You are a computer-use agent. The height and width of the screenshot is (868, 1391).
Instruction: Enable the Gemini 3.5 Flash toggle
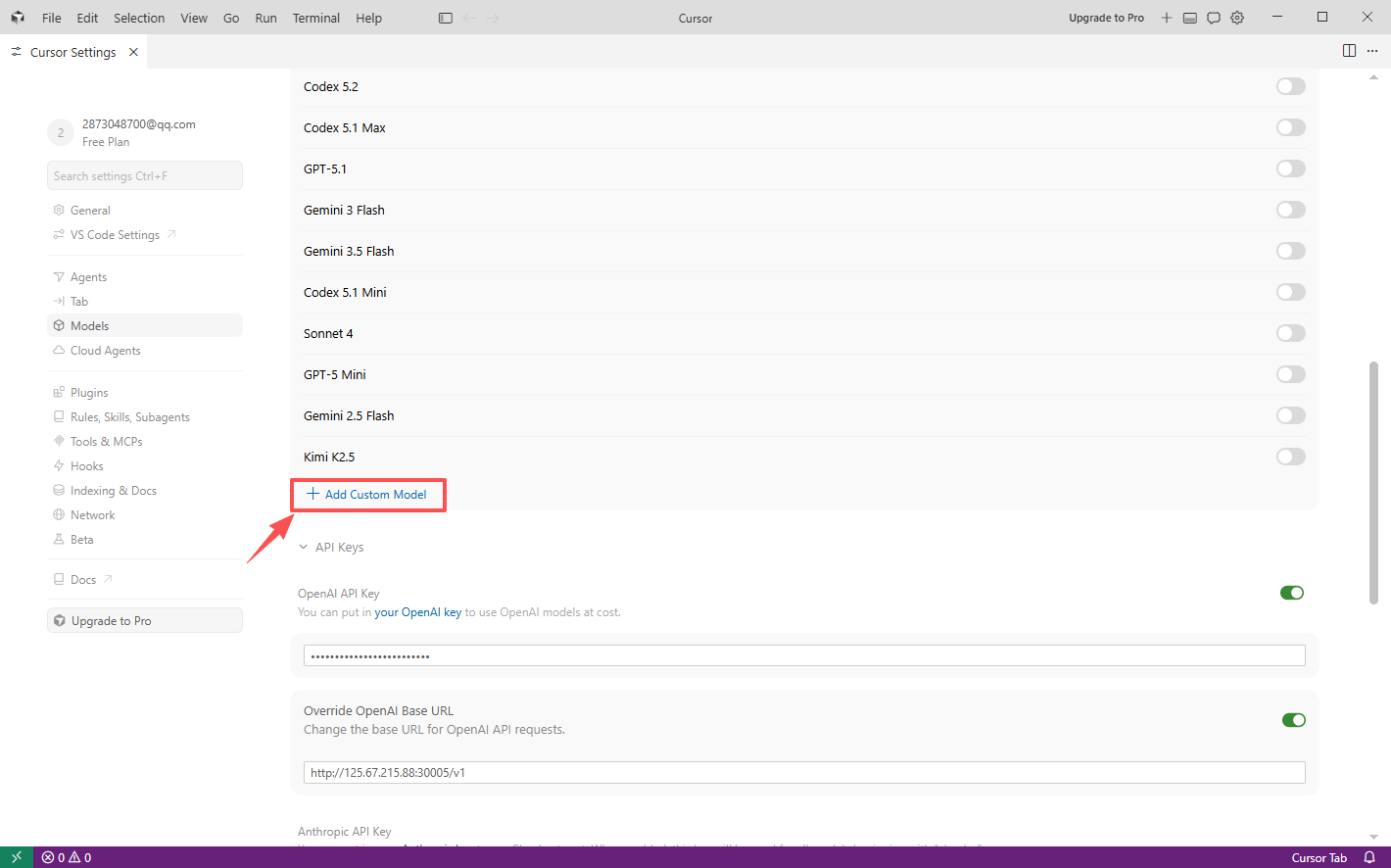pyautogui.click(x=1291, y=251)
